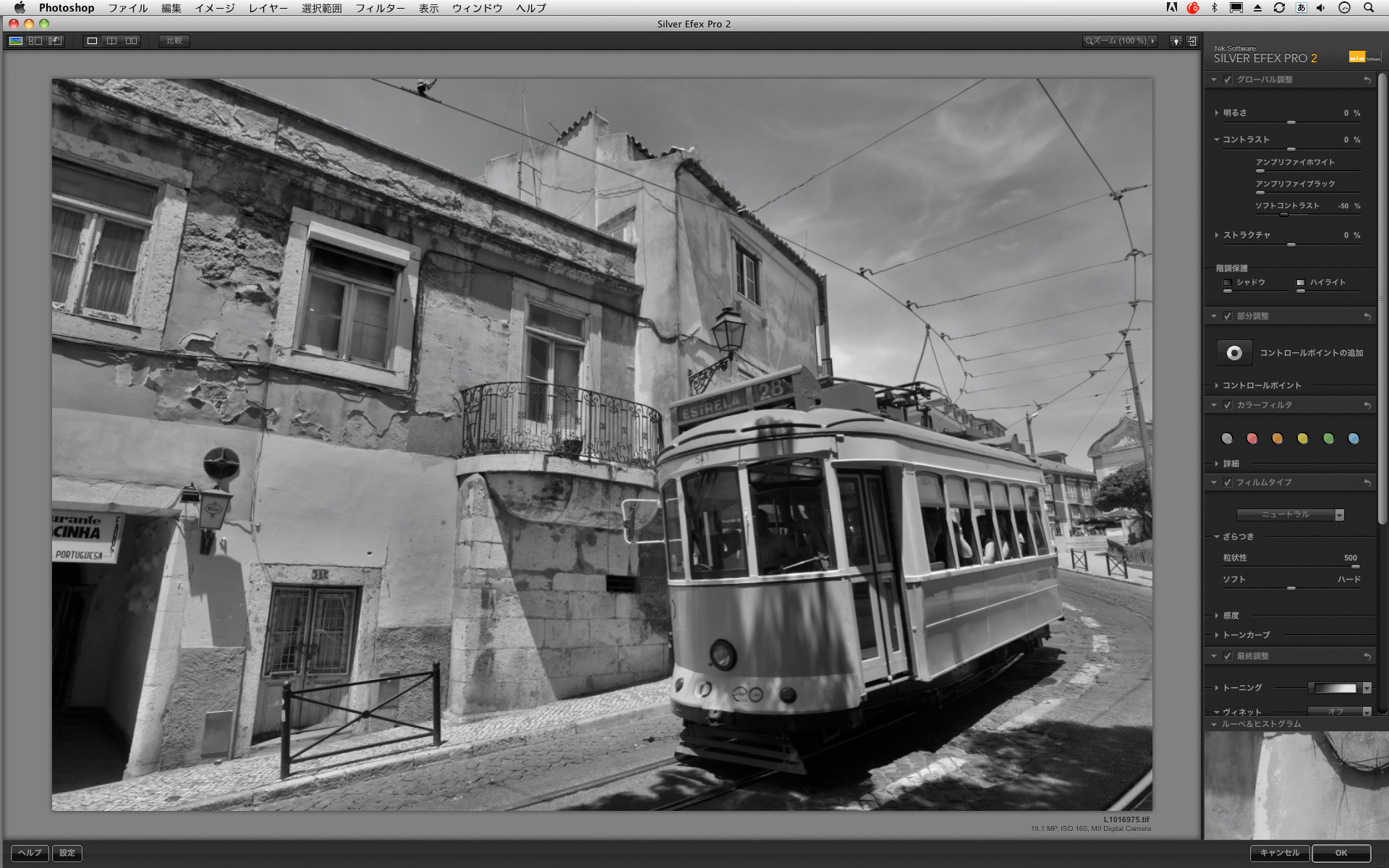Image resolution: width=1389 pixels, height=868 pixels.
Task: Open the ニュートラル film type dropdown
Action: click(1290, 515)
